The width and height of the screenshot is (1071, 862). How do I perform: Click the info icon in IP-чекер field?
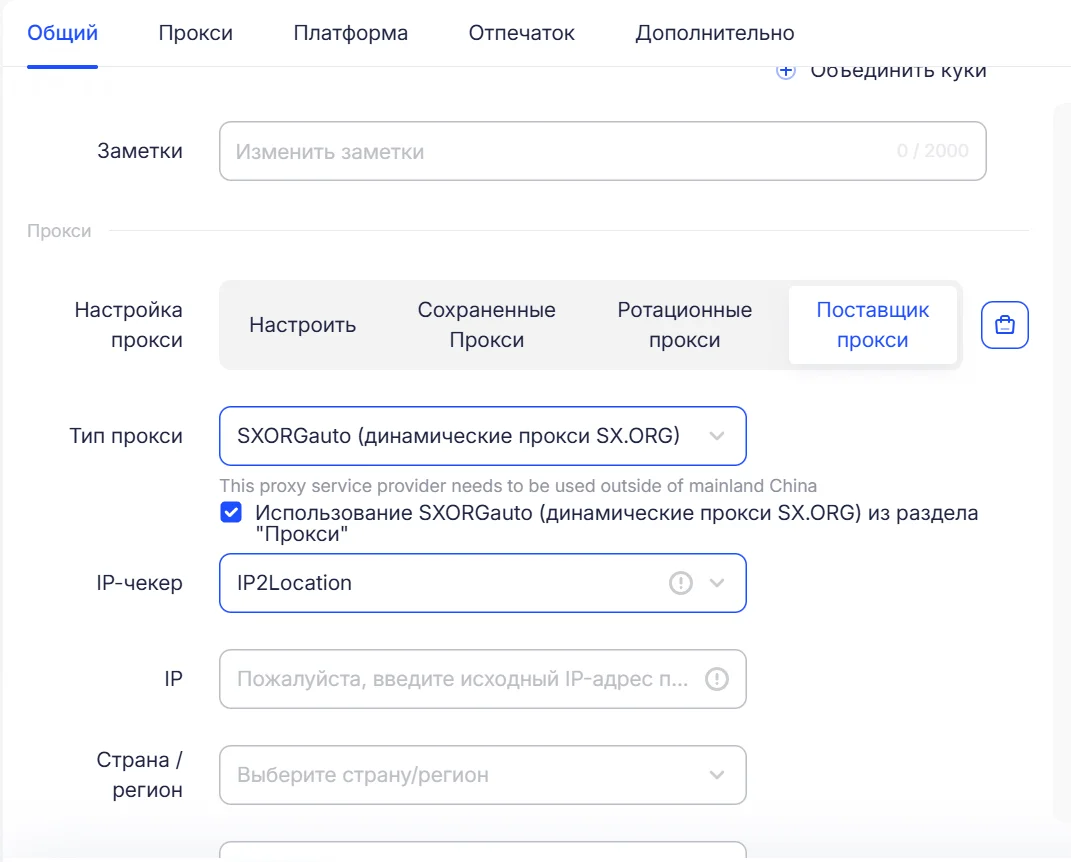[680, 583]
